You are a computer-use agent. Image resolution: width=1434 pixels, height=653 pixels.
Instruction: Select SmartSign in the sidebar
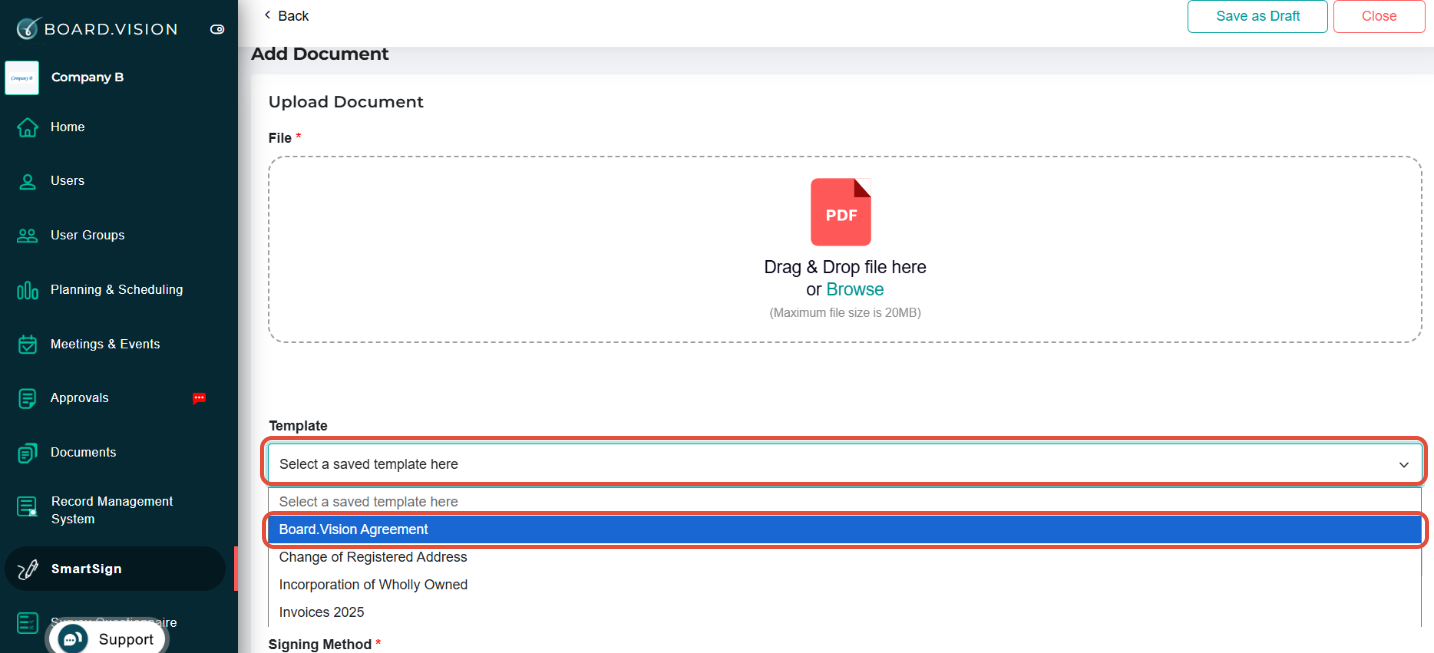116,569
